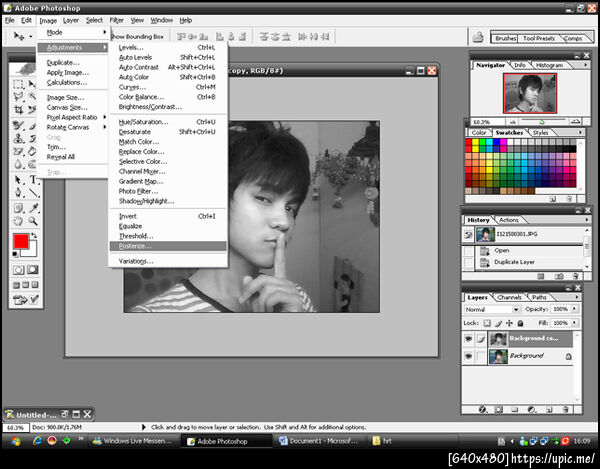Open the Fill slider arrow
The image size is (600, 469).
click(574, 323)
